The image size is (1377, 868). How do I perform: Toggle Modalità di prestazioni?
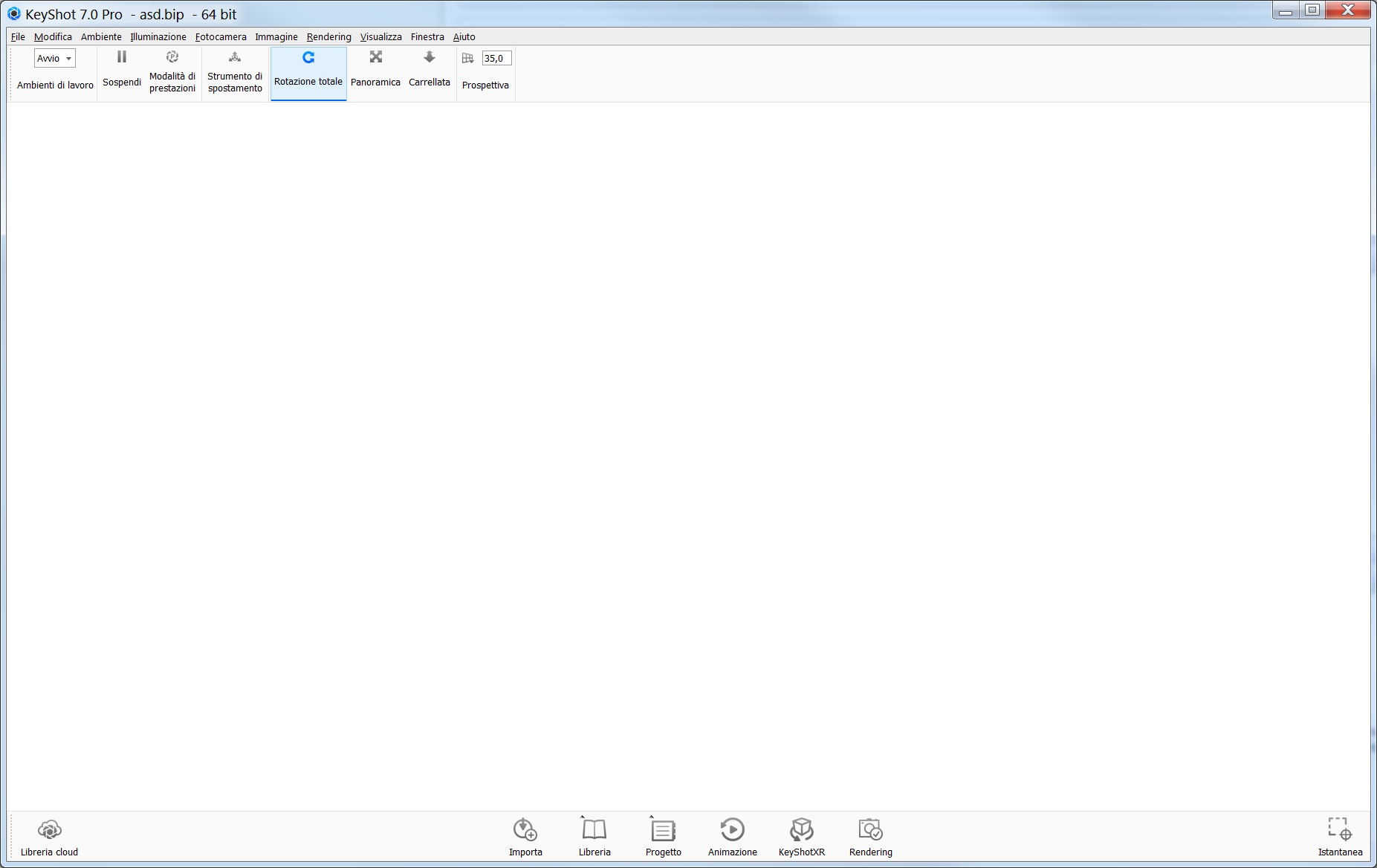pos(172,72)
